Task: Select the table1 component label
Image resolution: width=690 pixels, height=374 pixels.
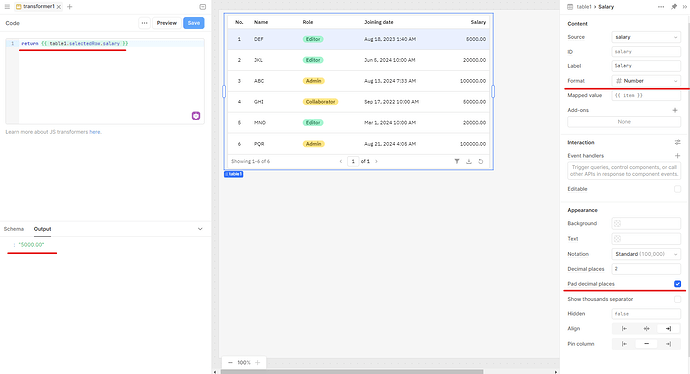Action: click(x=234, y=174)
